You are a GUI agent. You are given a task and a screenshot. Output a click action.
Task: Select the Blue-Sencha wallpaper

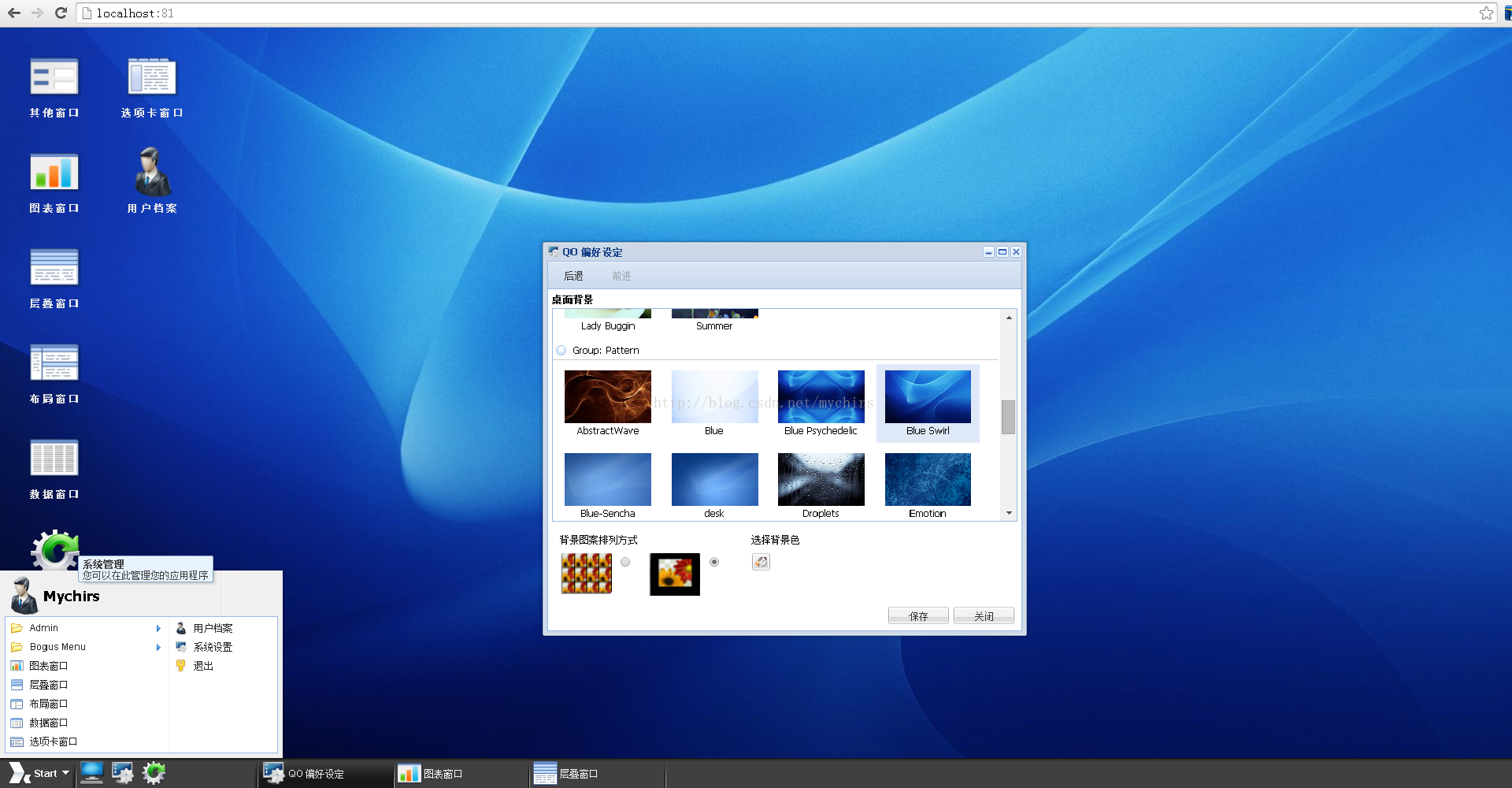pos(608,485)
